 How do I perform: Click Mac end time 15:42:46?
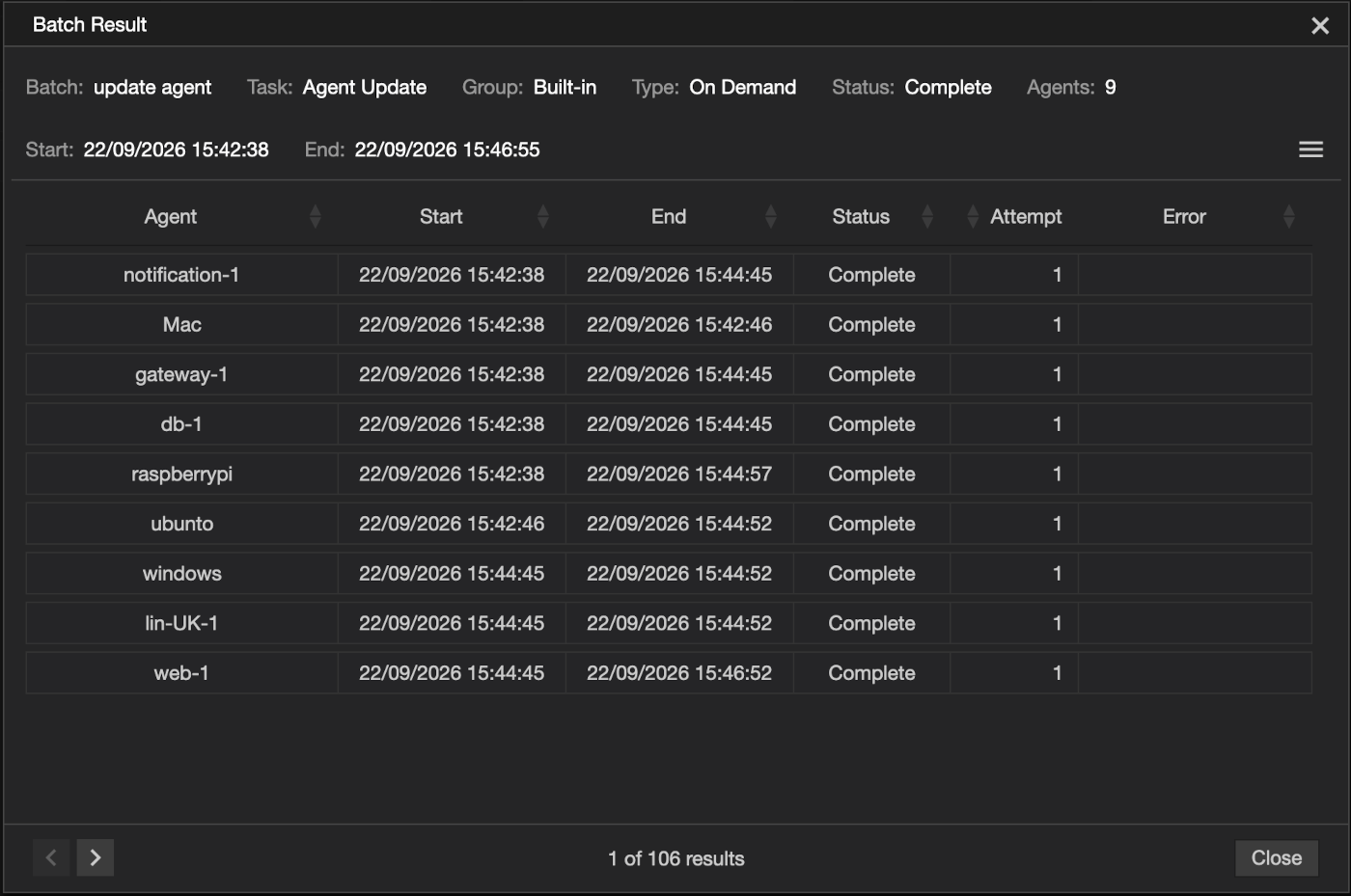[x=679, y=325]
